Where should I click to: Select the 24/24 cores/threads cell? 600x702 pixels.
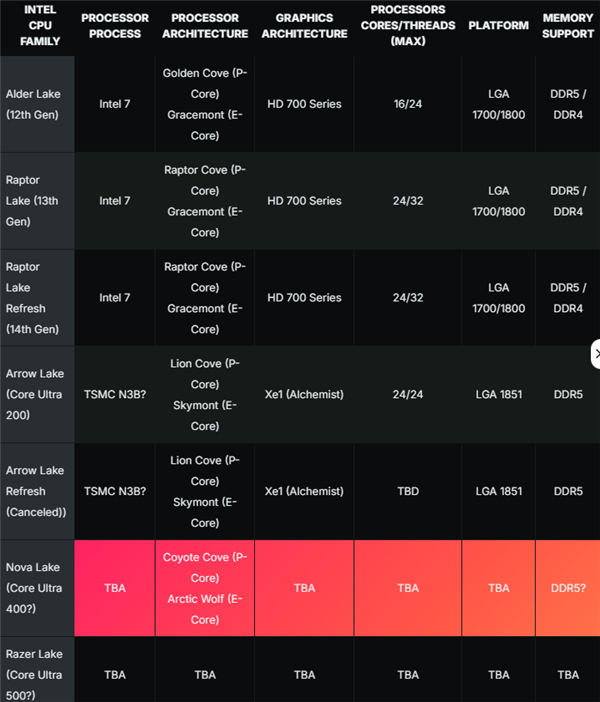coord(407,394)
